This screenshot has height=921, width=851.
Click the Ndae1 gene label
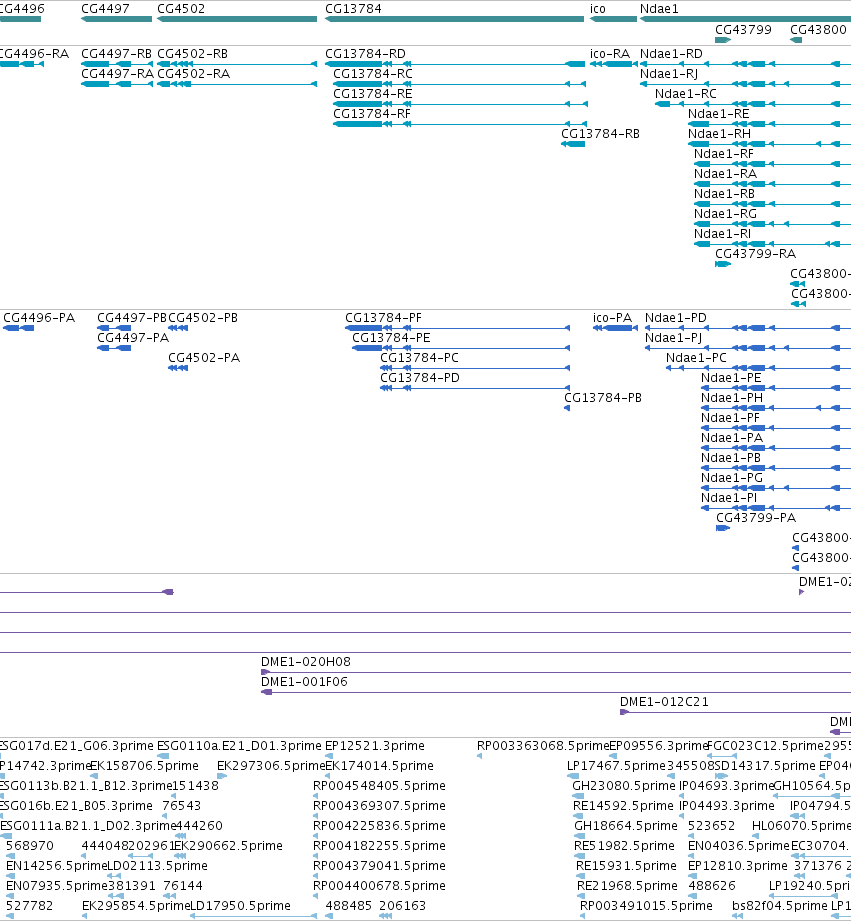pyautogui.click(x=659, y=9)
